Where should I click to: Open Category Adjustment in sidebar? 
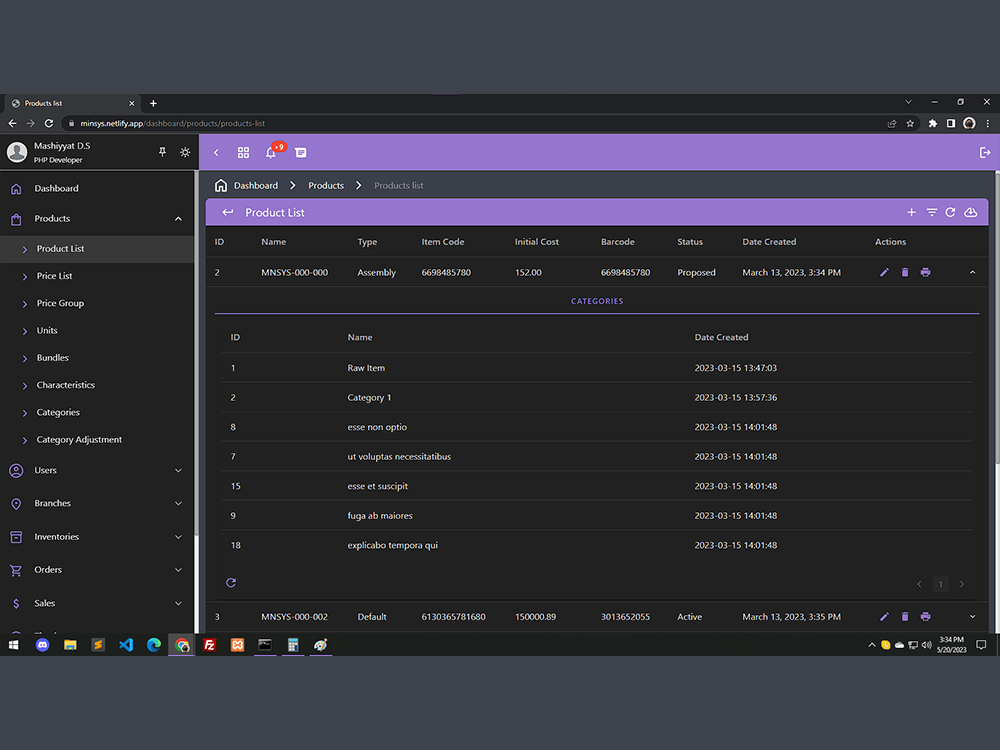[97, 440]
